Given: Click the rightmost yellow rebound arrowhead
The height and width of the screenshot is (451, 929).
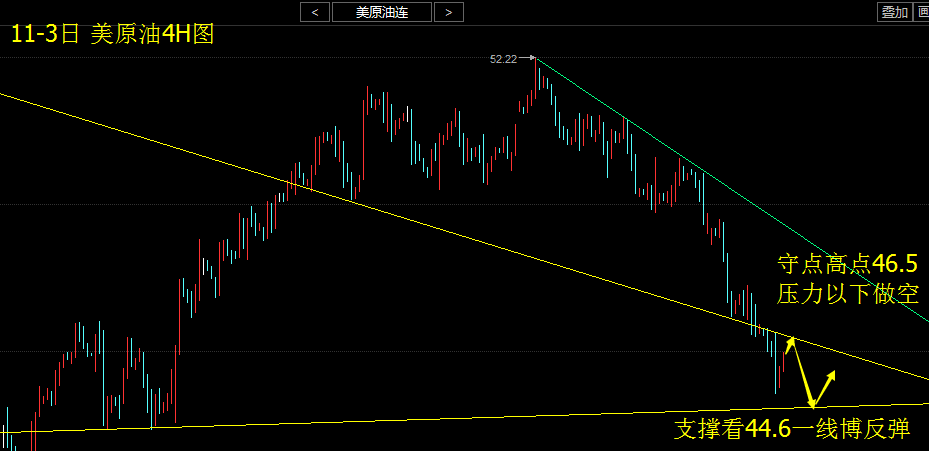Looking at the screenshot, I should click(x=833, y=375).
